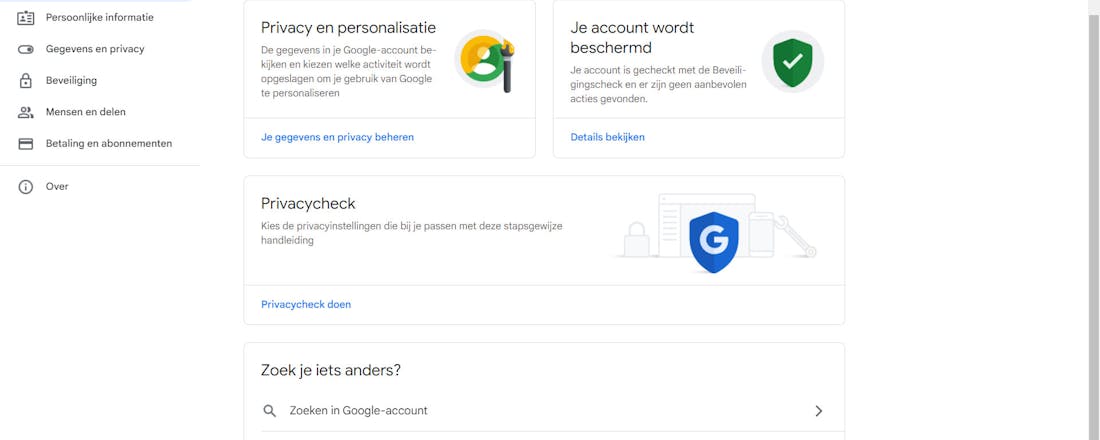Screen dimensions: 1100x440
Task: Expand the Zoeken in Google-account chevron arrow
Action: [x=818, y=411]
